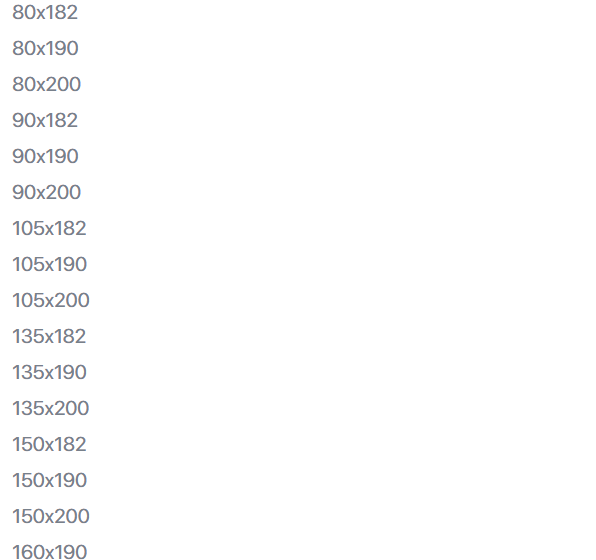The height and width of the screenshot is (560, 596).
Task: Select the 150x182 size option
Action: (49, 444)
